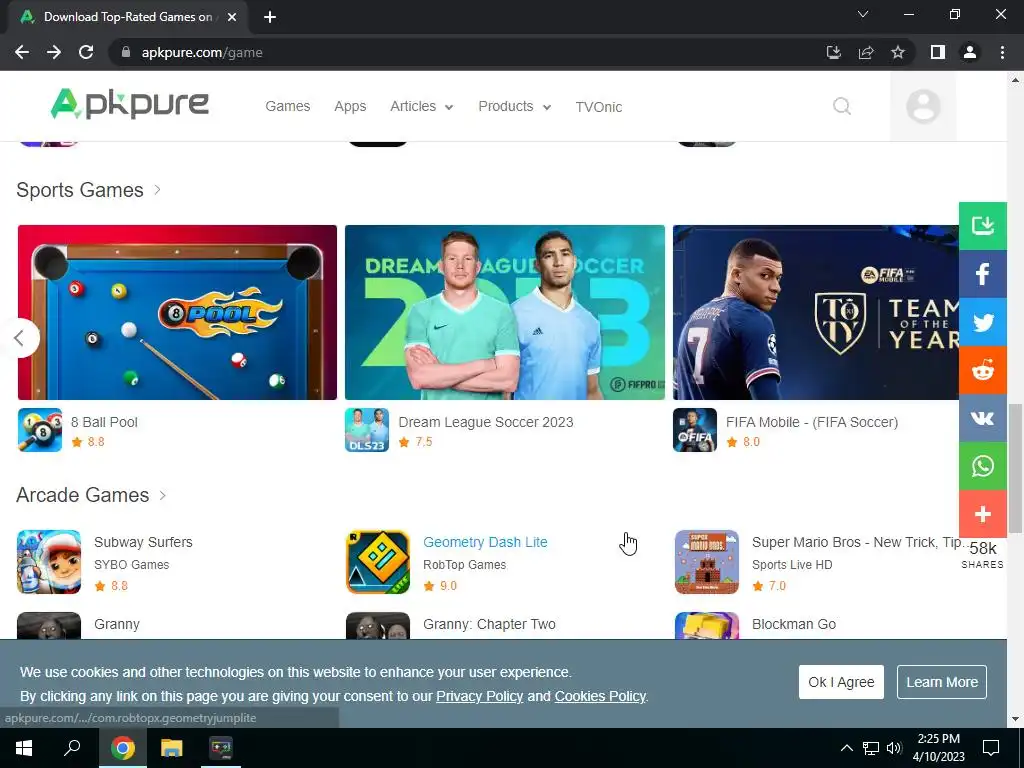
Task: Reload the page in Chrome
Action: [x=86, y=52]
